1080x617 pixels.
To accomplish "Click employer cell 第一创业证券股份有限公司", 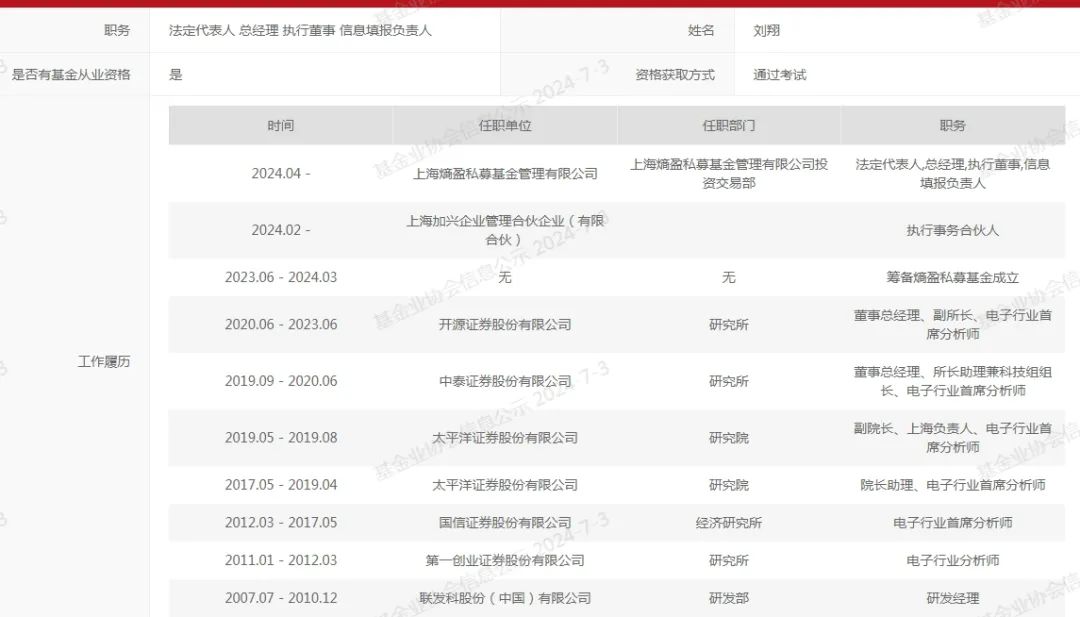I will tap(505, 561).
